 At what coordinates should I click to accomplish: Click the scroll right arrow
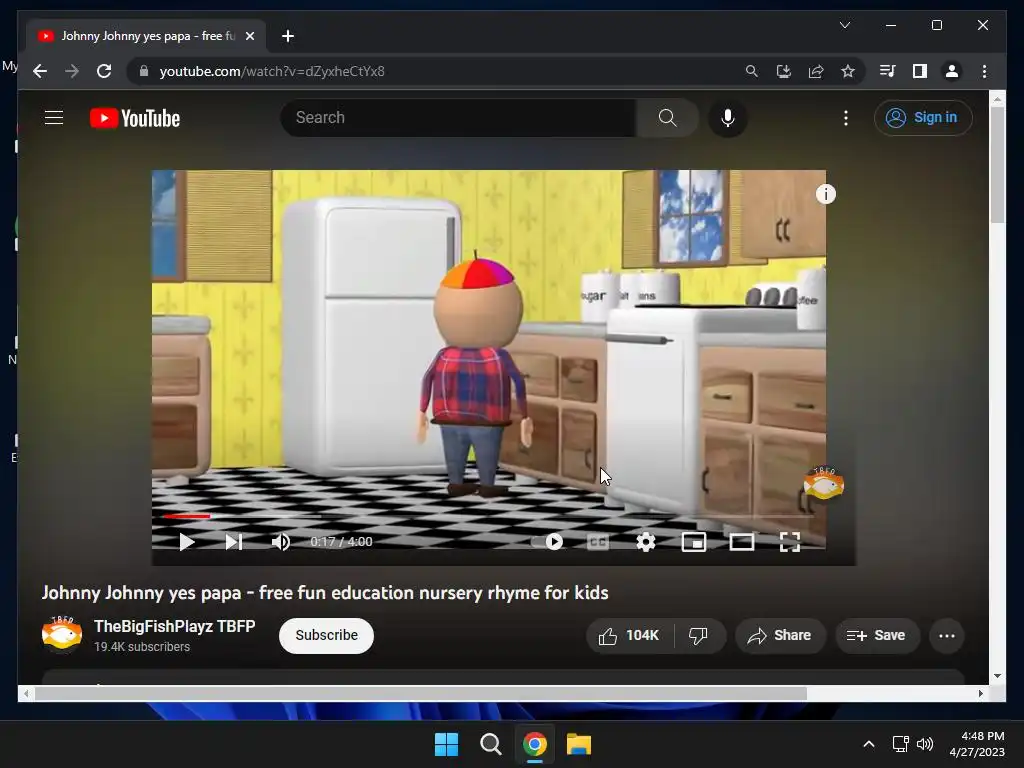click(x=980, y=694)
